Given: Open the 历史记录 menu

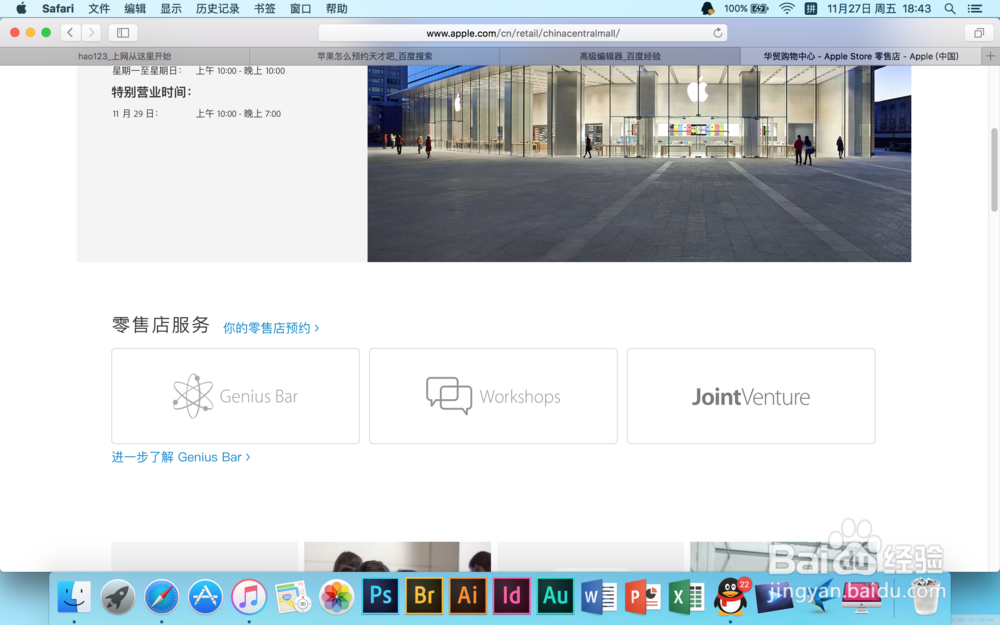Looking at the screenshot, I should click(217, 8).
